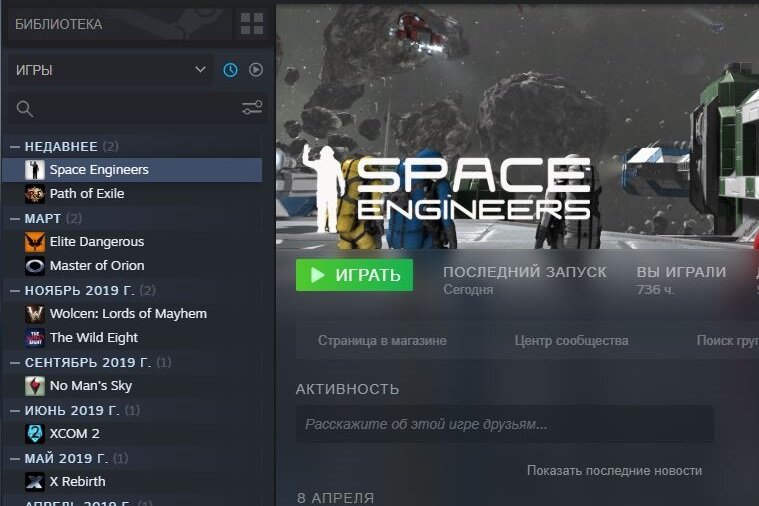
Task: Select X Rebirth entry
Action: [132, 482]
